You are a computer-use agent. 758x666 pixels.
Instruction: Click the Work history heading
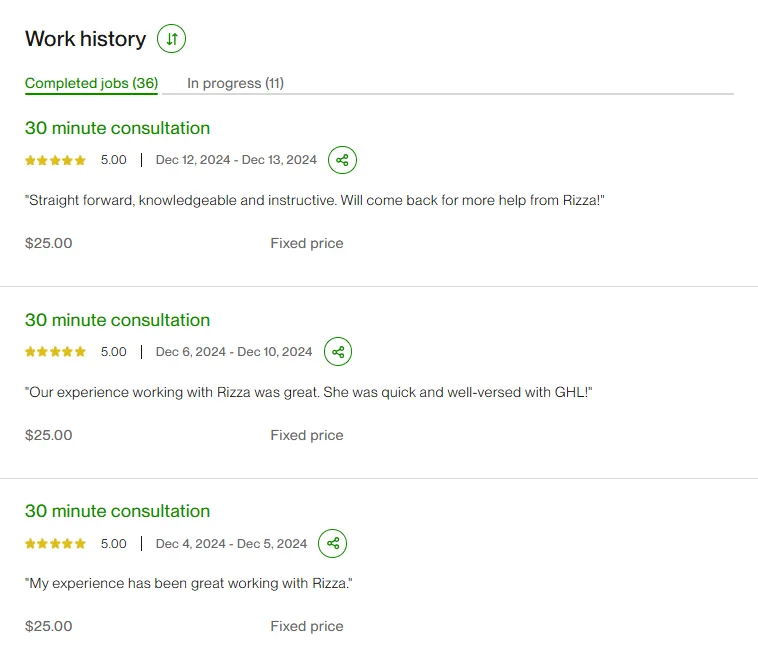coord(85,39)
